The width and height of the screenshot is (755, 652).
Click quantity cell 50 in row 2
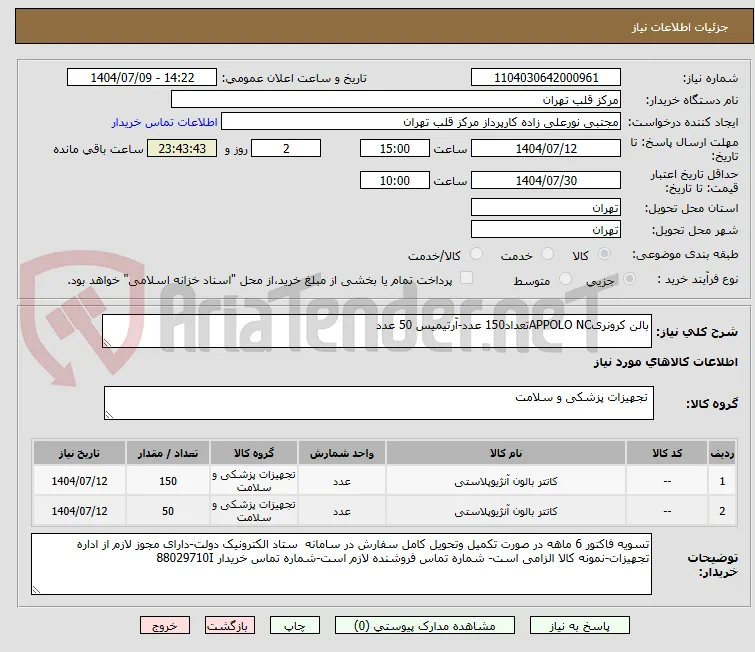tap(168, 511)
